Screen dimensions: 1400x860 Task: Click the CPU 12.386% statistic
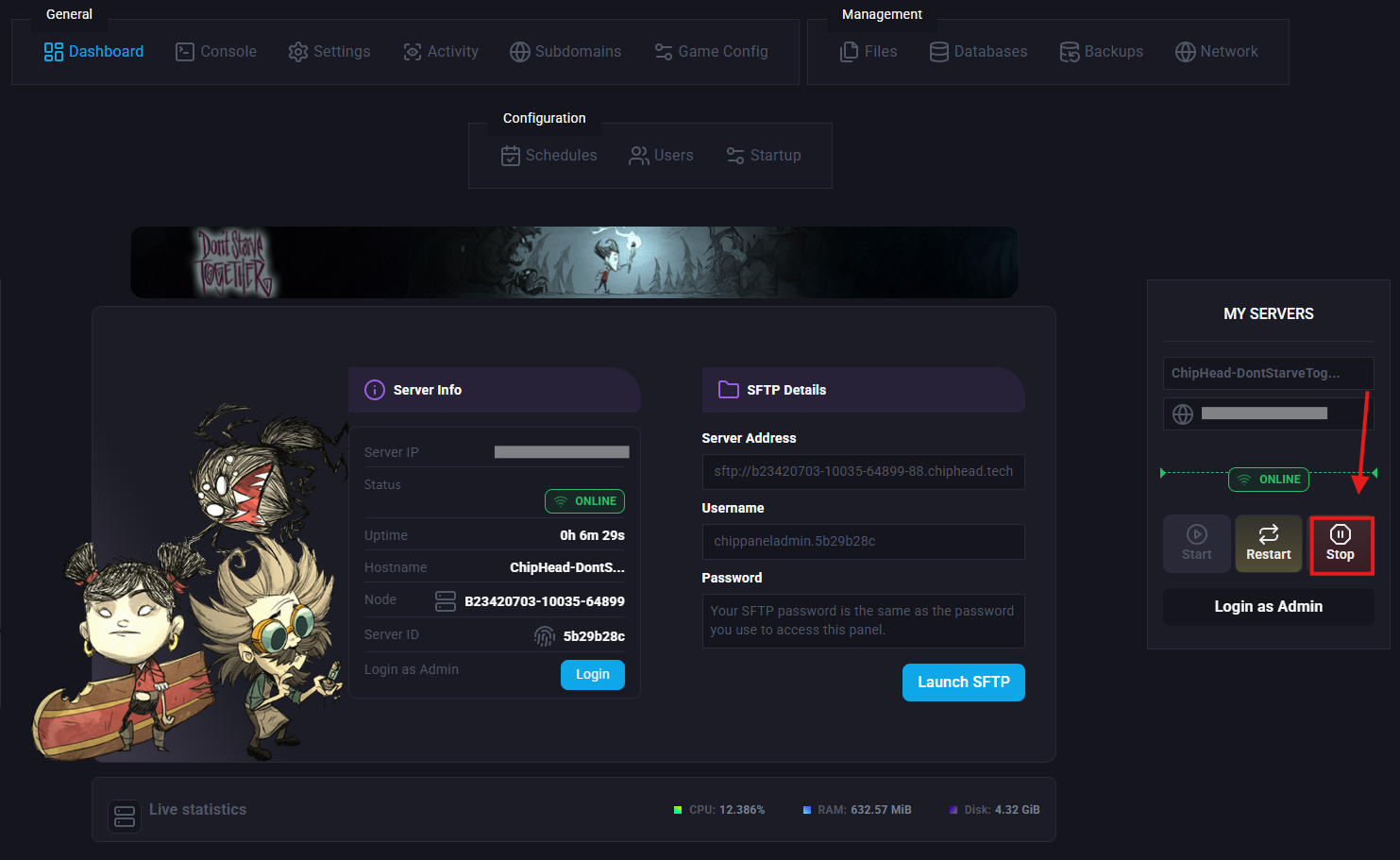point(727,810)
